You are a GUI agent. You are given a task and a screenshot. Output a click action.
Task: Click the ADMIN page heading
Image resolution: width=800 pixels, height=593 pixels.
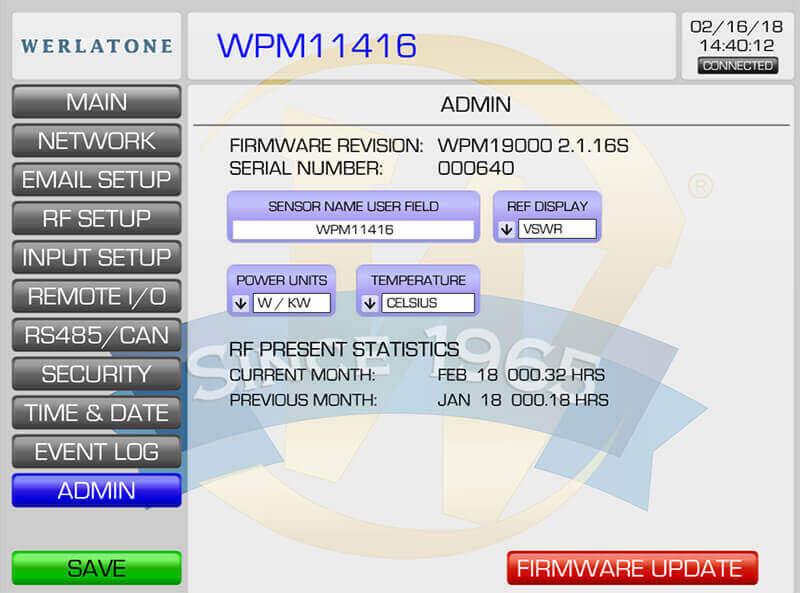[x=475, y=105]
